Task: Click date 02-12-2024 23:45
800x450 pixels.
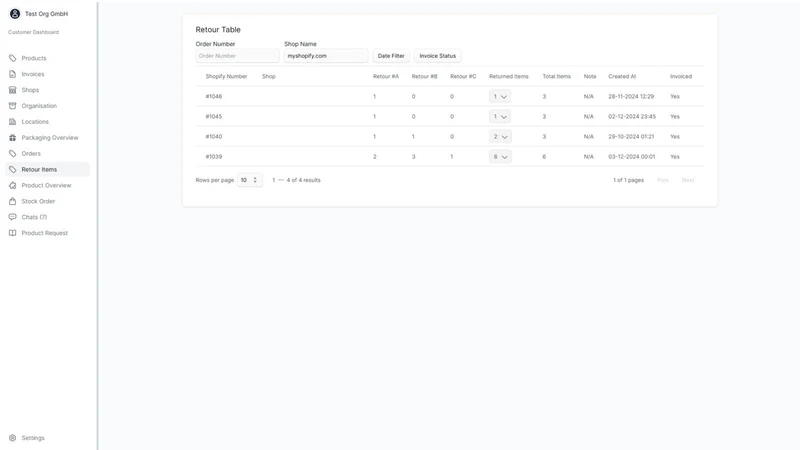Action: tap(632, 116)
